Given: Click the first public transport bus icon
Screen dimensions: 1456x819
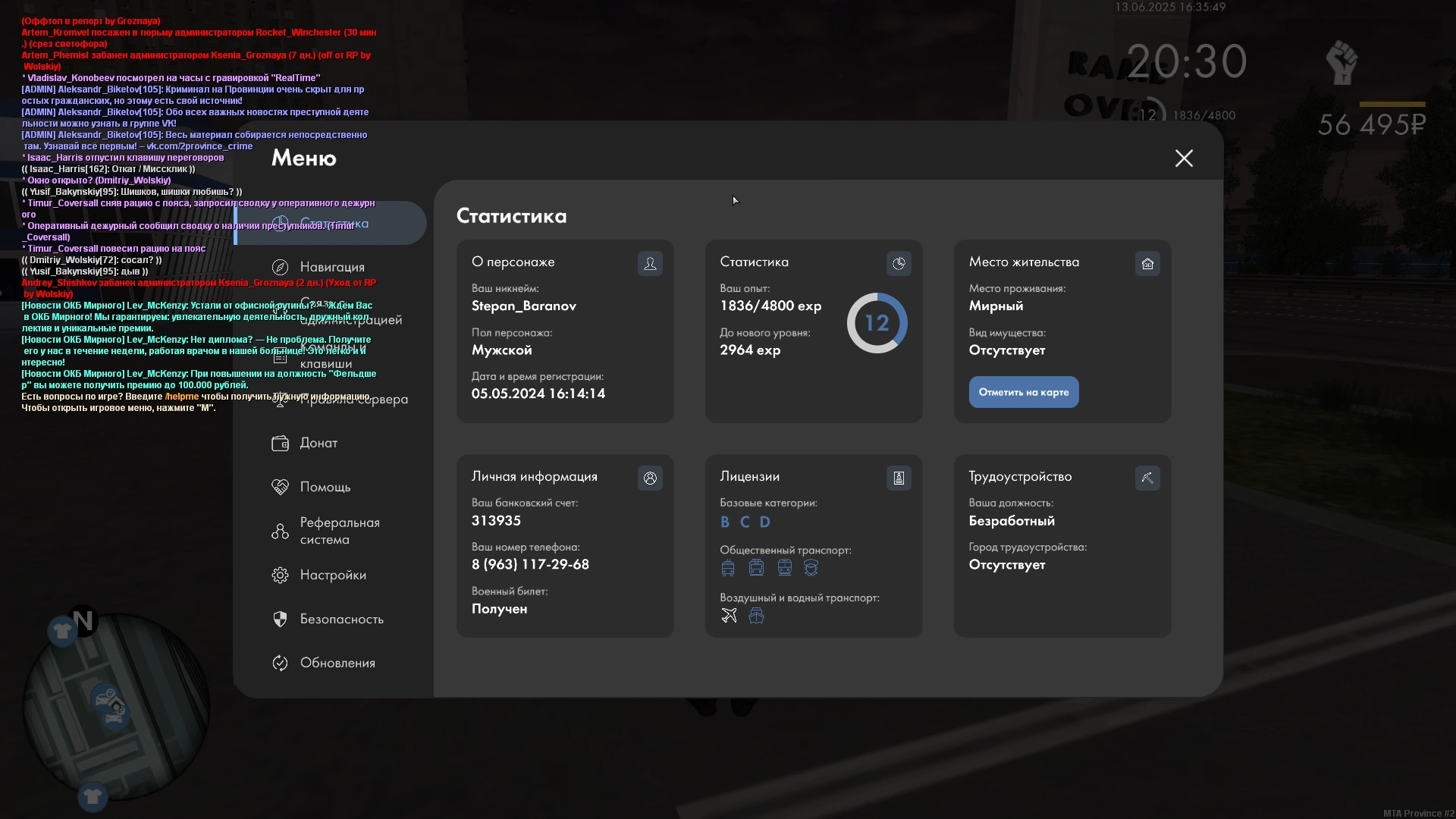Looking at the screenshot, I should click(x=728, y=568).
